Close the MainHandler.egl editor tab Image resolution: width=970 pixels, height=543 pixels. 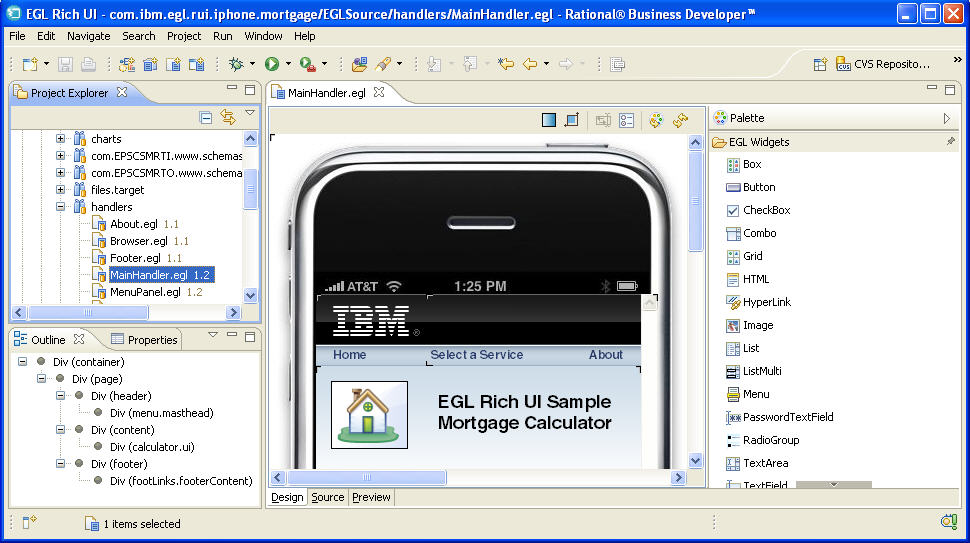pos(379,92)
